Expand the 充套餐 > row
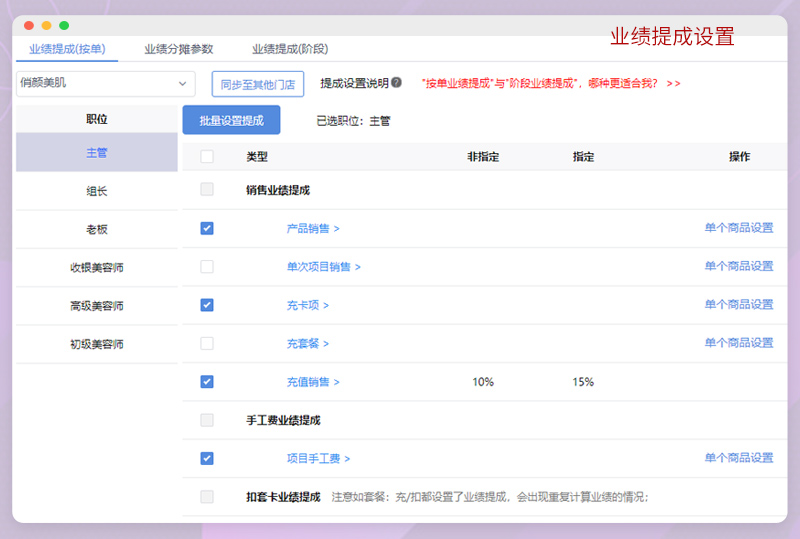This screenshot has width=800, height=539. (x=308, y=344)
